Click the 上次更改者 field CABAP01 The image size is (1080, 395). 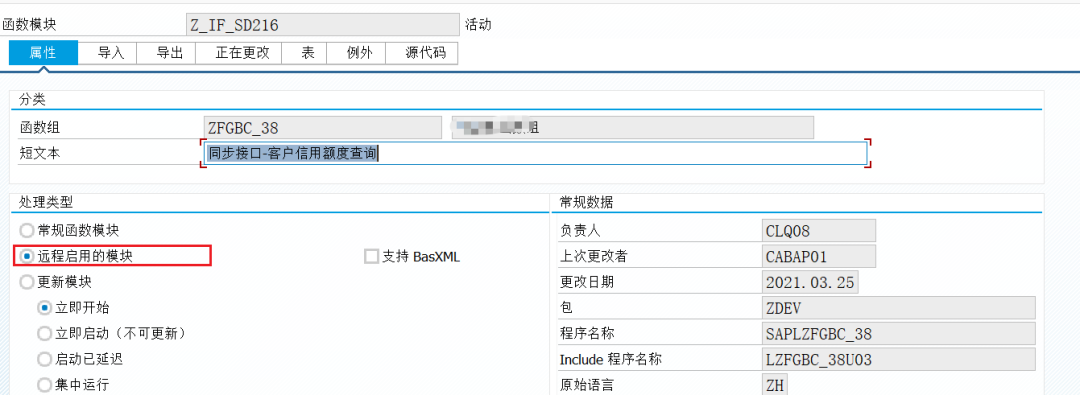pyautogui.click(x=820, y=256)
